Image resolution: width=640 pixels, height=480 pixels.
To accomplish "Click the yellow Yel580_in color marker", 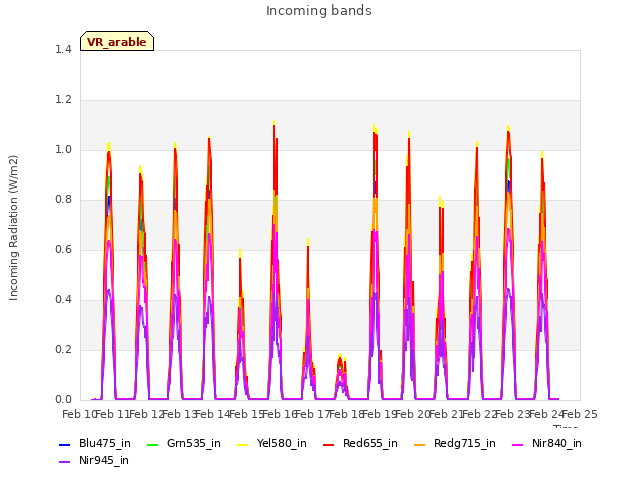I will tap(242, 444).
